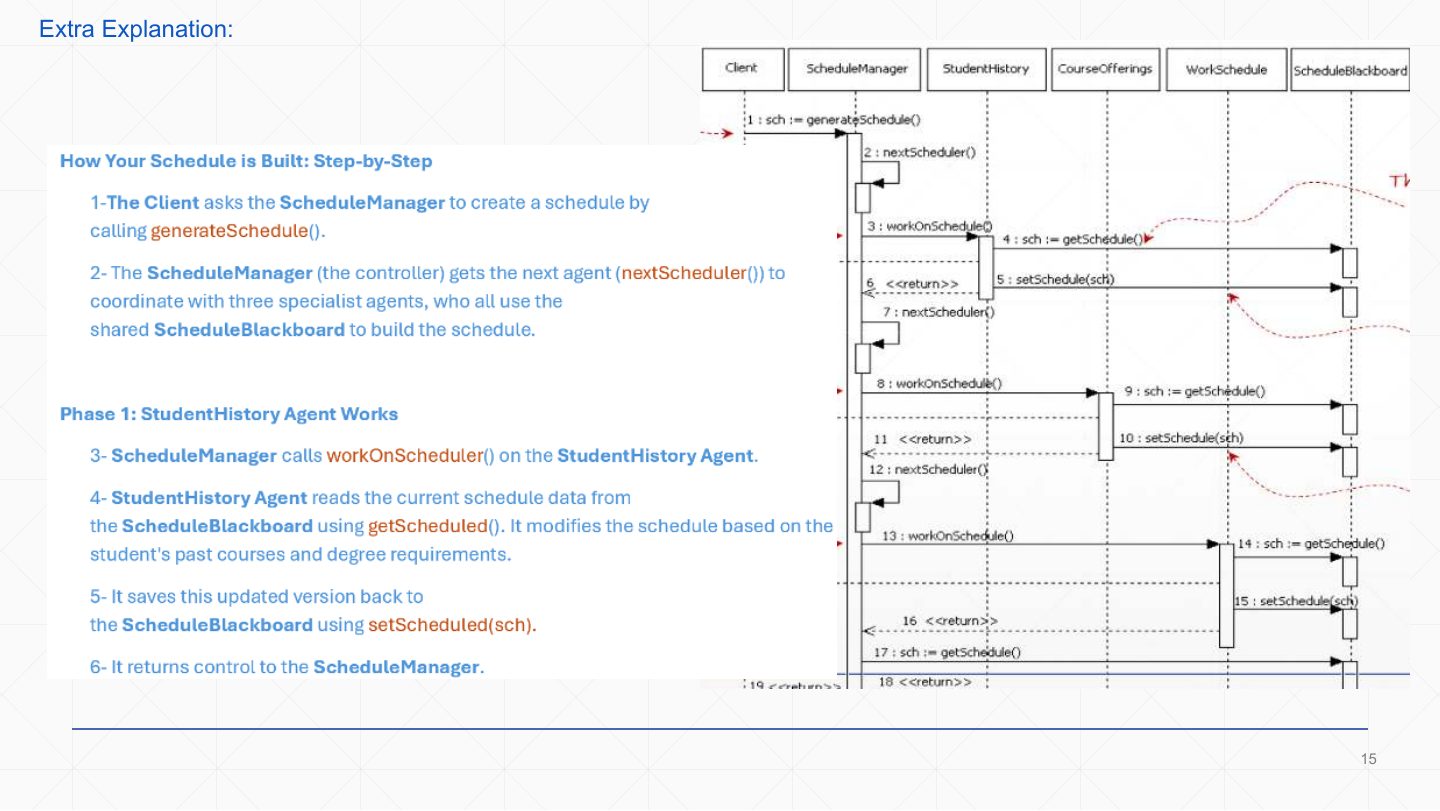Select 'Phase 1: StudentHistory Agent Works' heading

pos(229,414)
